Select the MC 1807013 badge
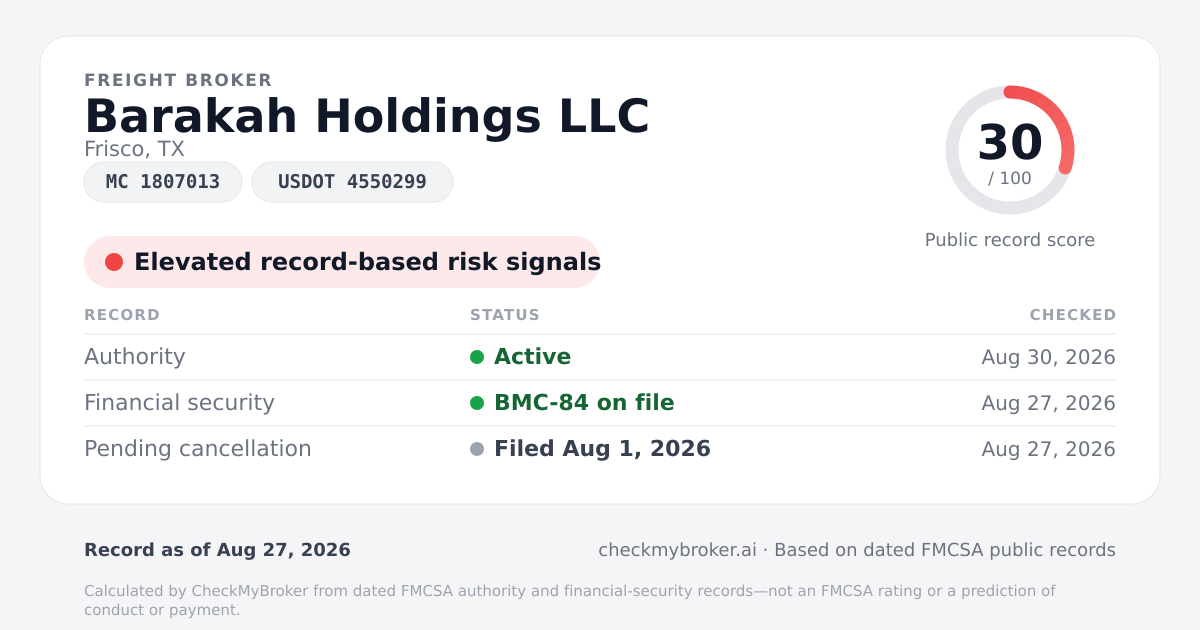This screenshot has width=1200, height=630. point(163,182)
